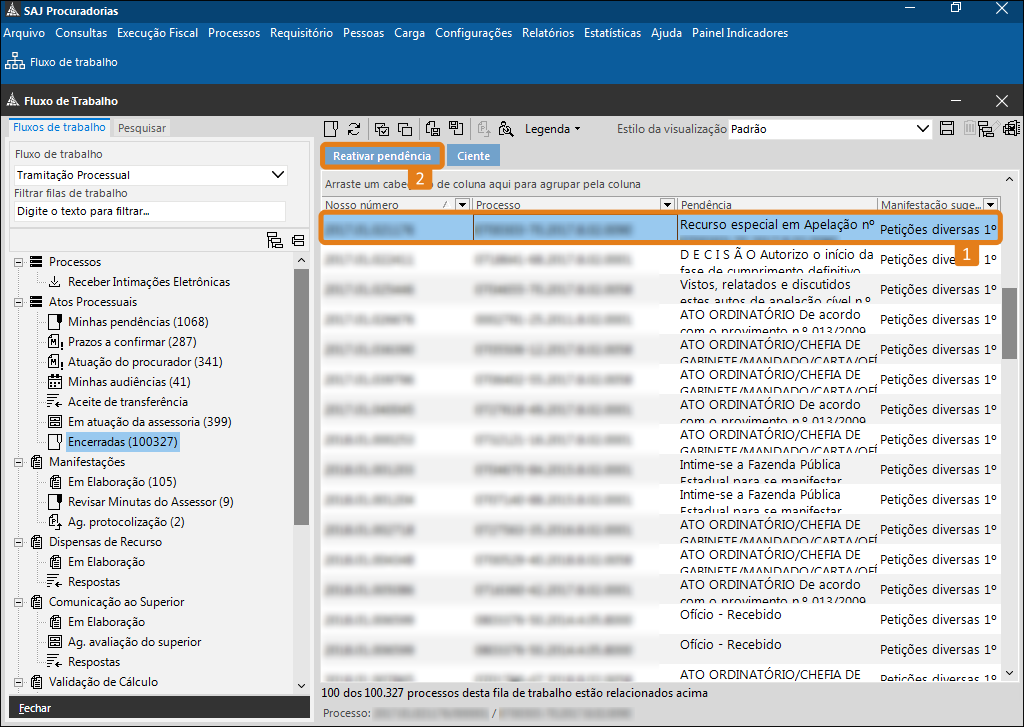
Task: Click the select all checked-boxes toolbar icon
Action: click(x=381, y=129)
